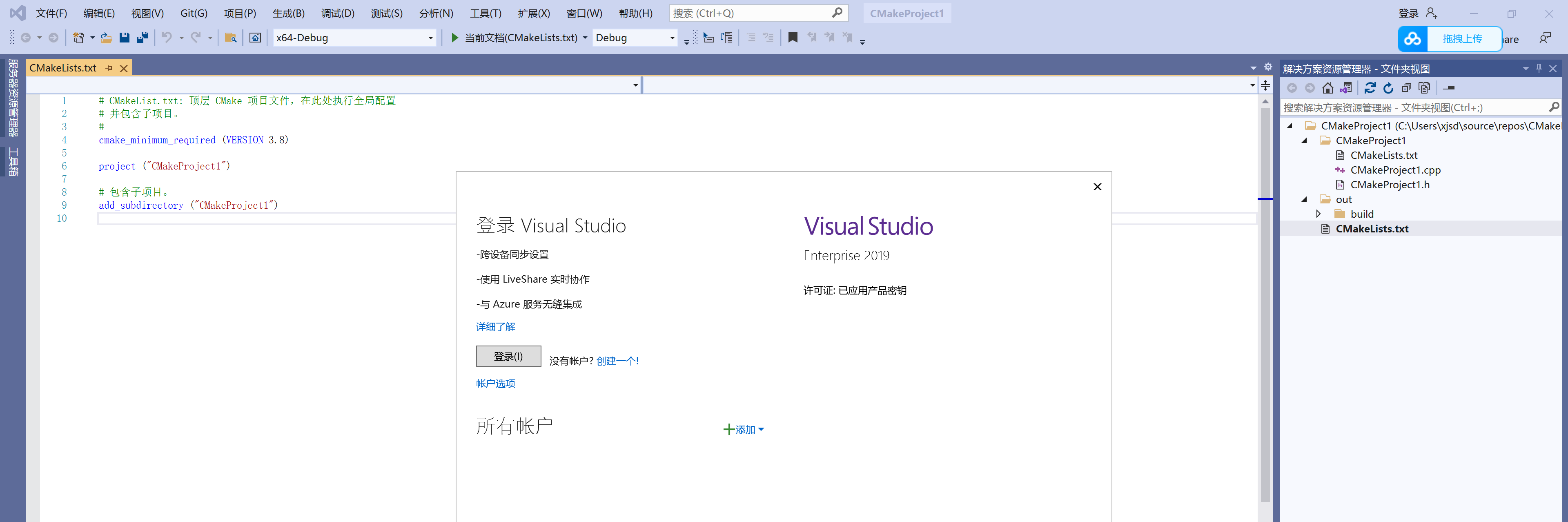Toggle auto-hide pin on Solution Explorer panel

tap(1539, 68)
